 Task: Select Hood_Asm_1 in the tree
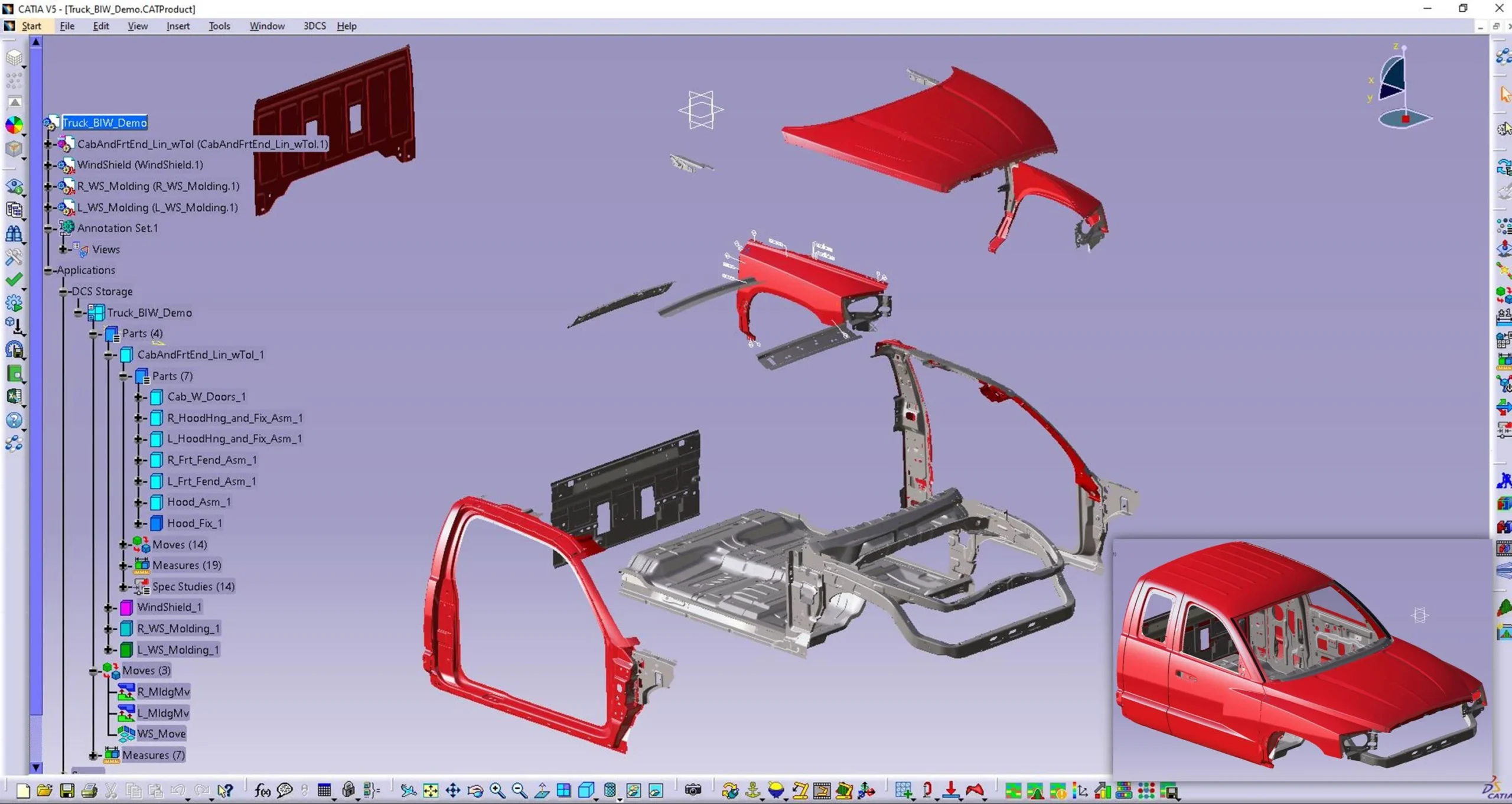(198, 502)
